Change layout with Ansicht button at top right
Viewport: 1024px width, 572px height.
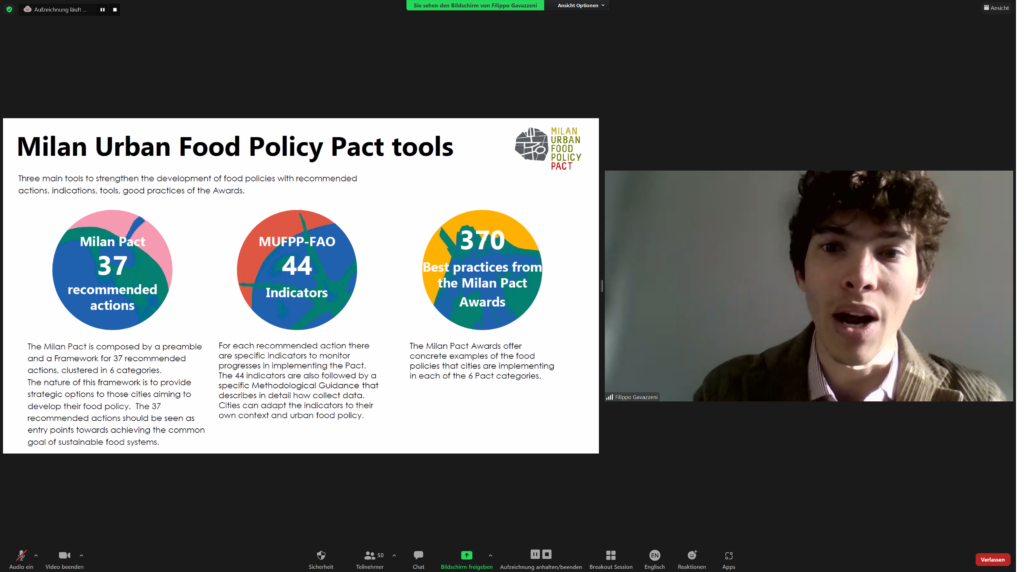click(997, 7)
